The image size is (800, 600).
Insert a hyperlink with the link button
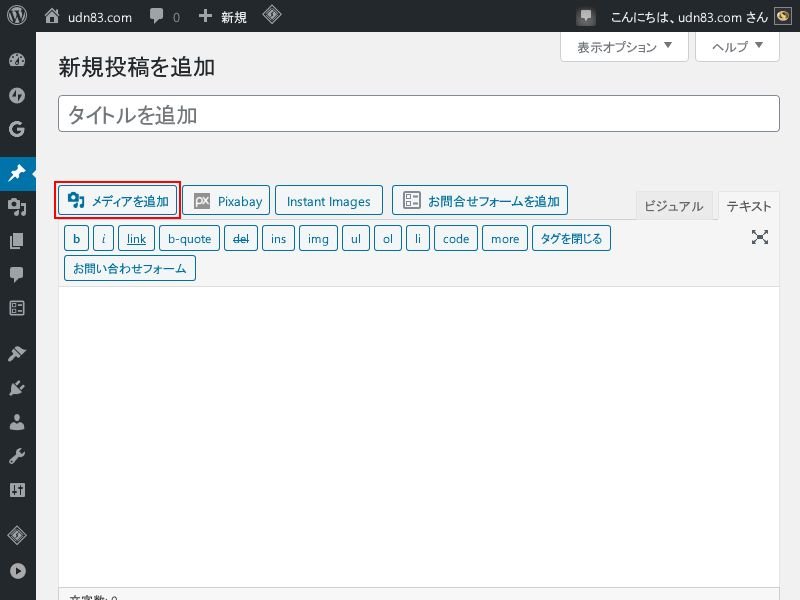136,238
